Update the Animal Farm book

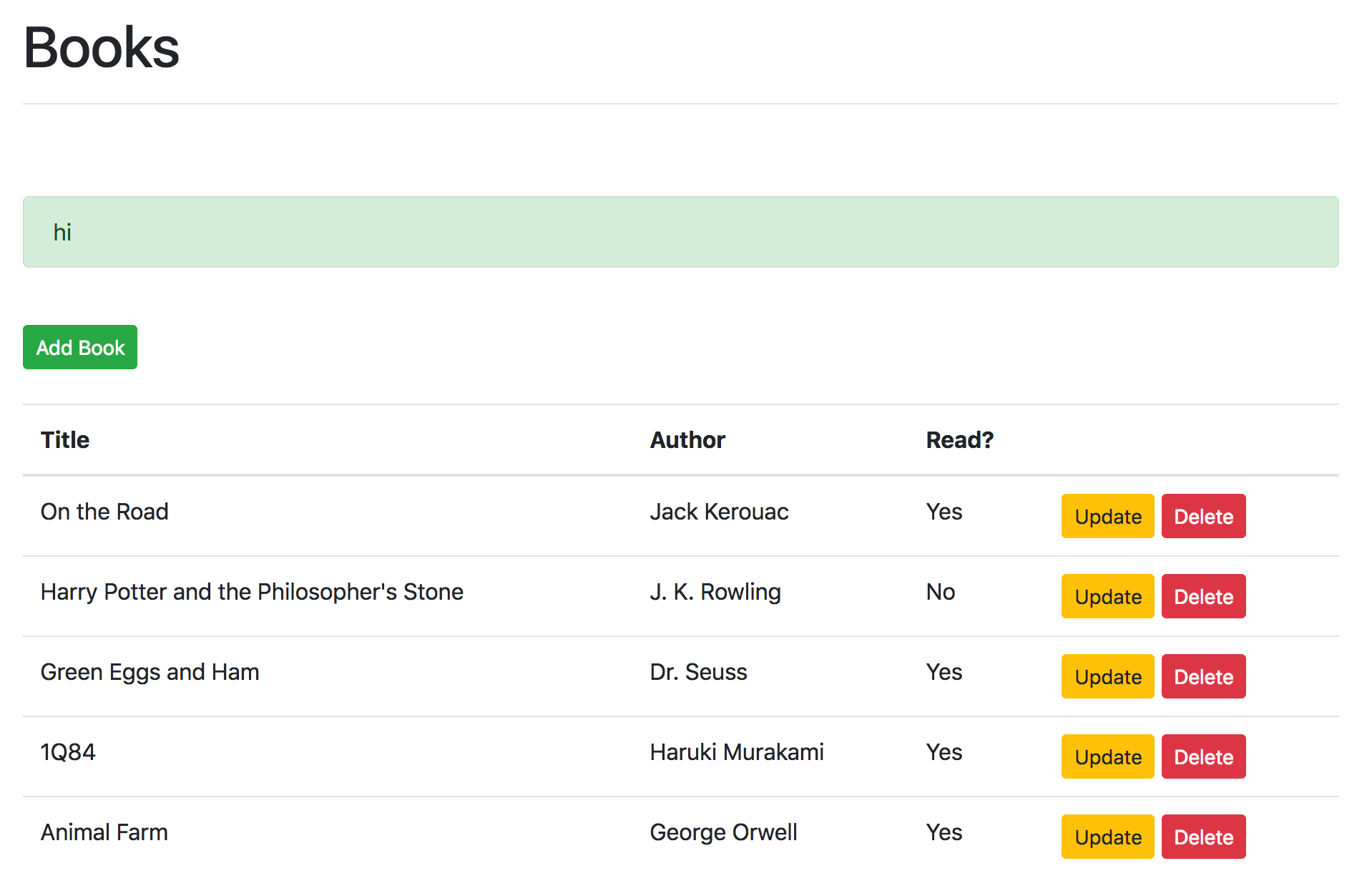click(1107, 837)
